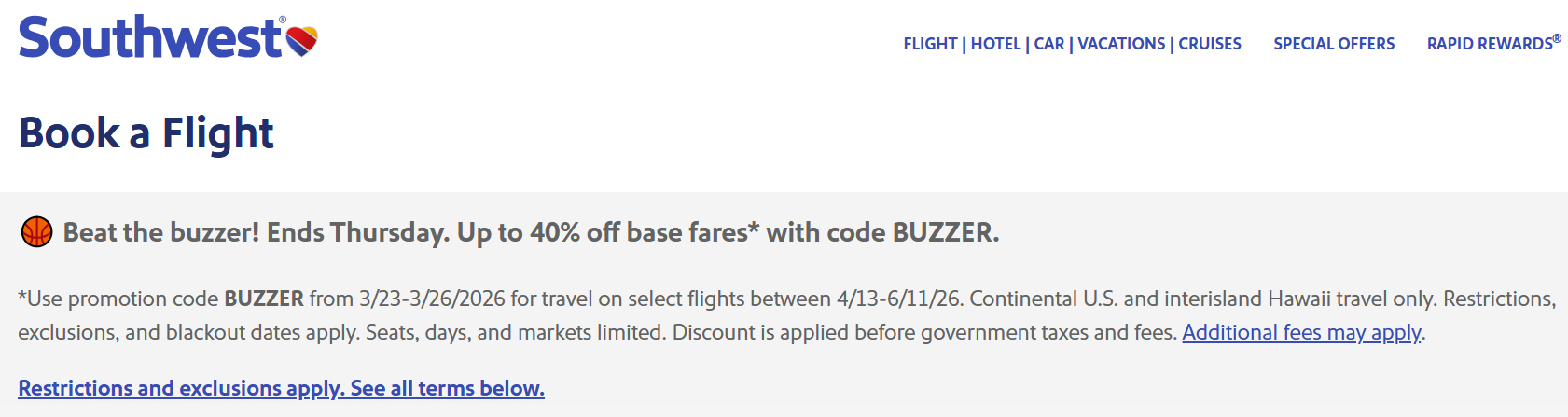The image size is (1568, 417).
Task: Select CAR in the top navigation
Action: pos(1049,44)
